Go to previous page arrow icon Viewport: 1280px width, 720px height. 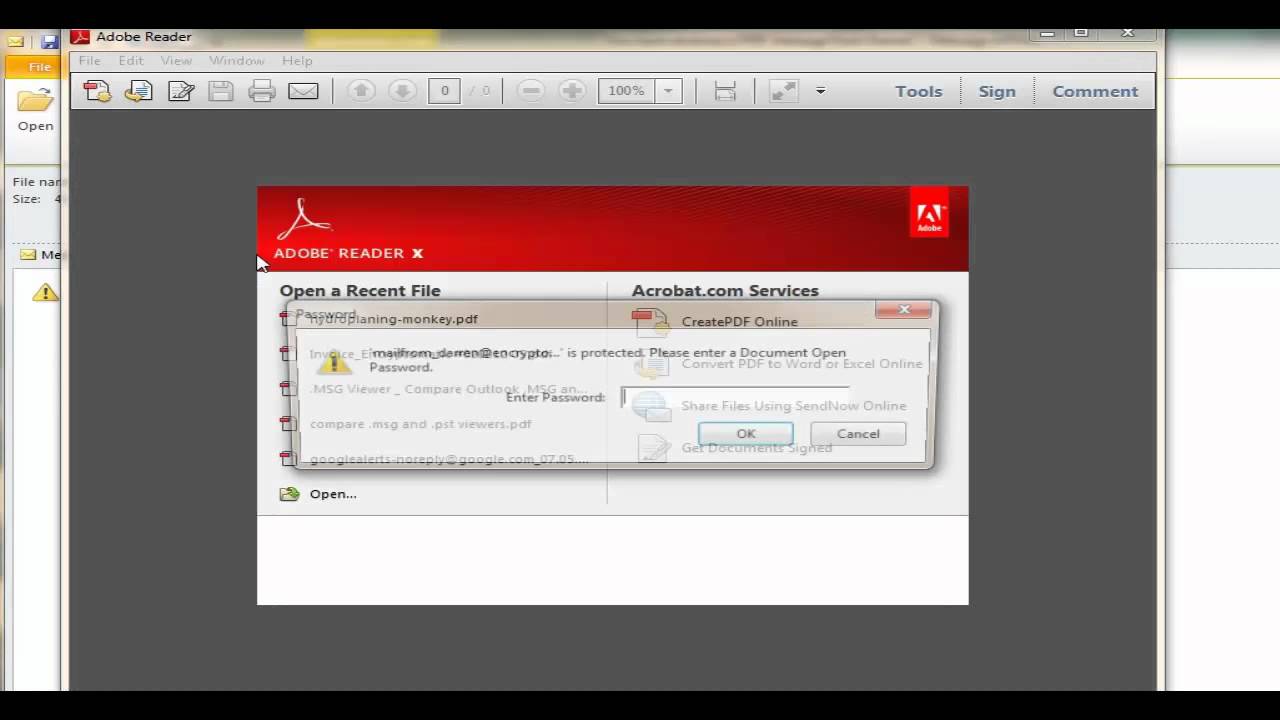coord(361,91)
